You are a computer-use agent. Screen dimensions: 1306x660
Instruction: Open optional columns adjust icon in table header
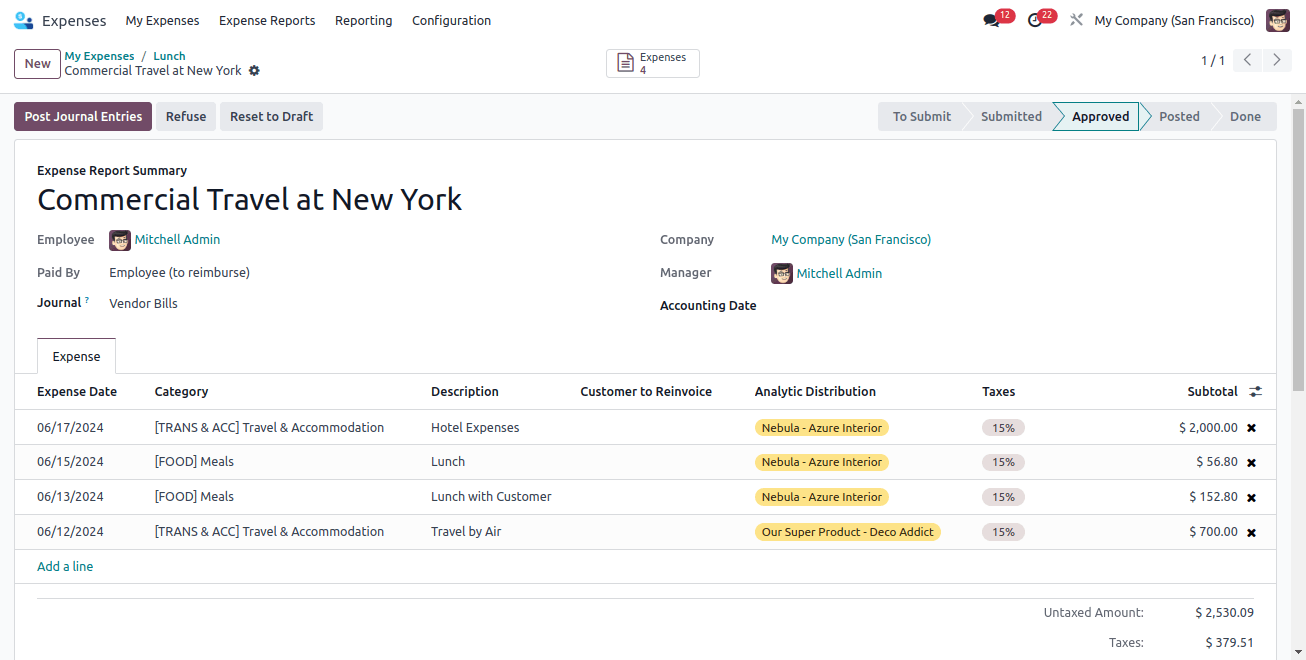coord(1256,392)
